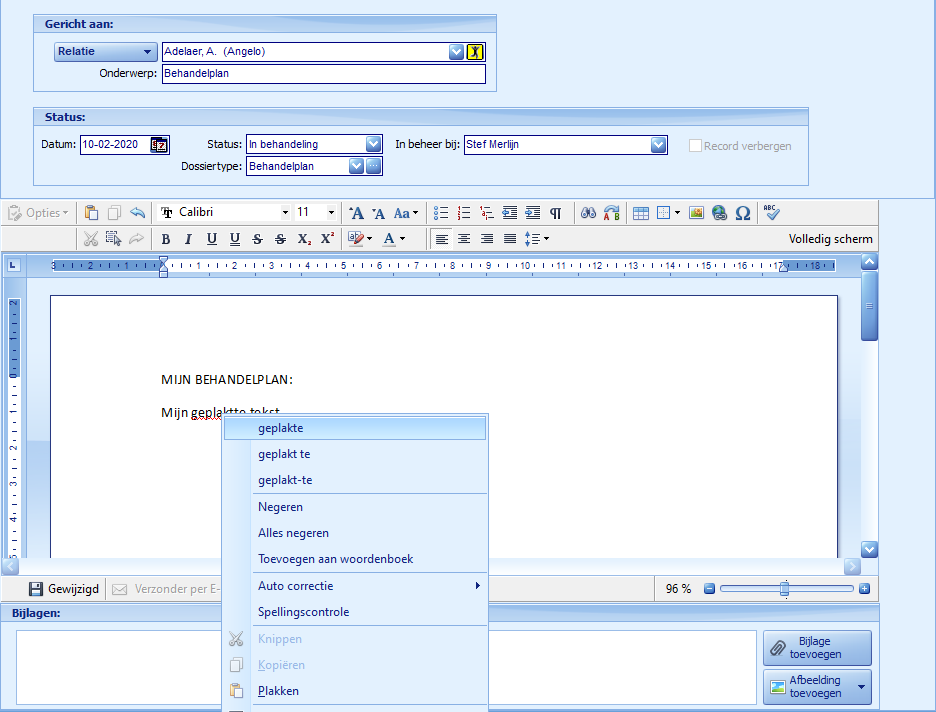This screenshot has height=712, width=936.
Task: Expand the In beheer bij dropdown
Action: point(658,145)
